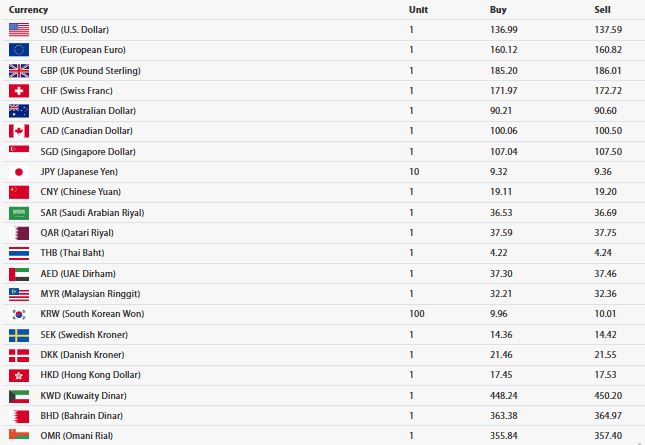Click the Unit column header

point(418,9)
